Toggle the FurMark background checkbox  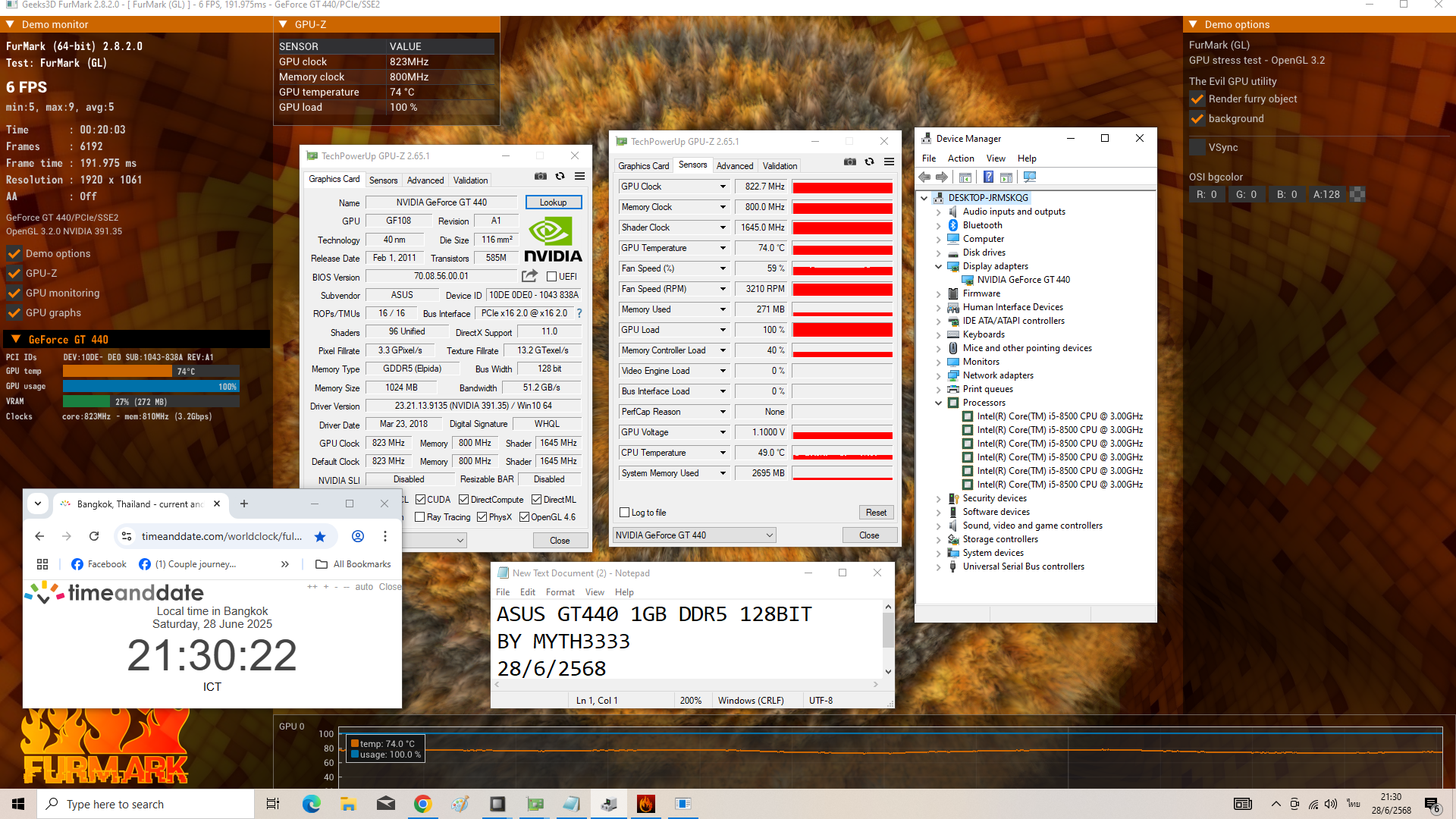tap(1197, 119)
